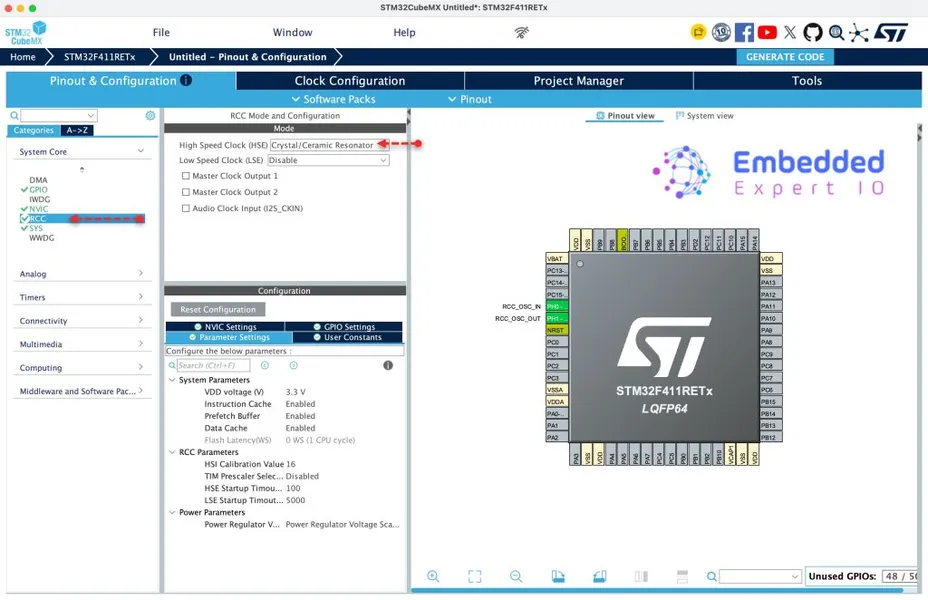Click the parameter info icon

click(x=388, y=365)
